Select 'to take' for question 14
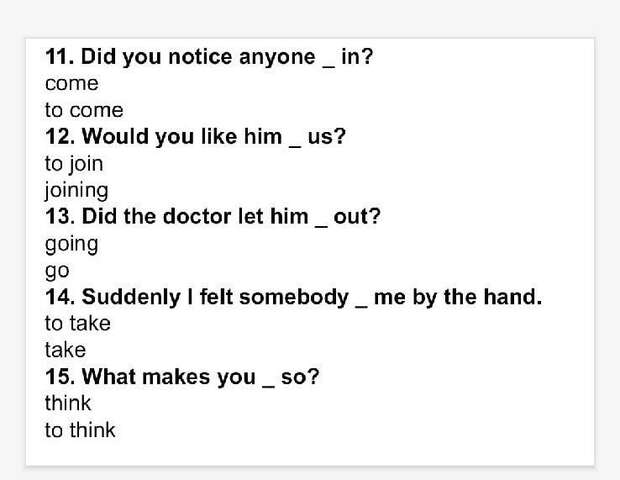620x480 pixels. coord(78,323)
